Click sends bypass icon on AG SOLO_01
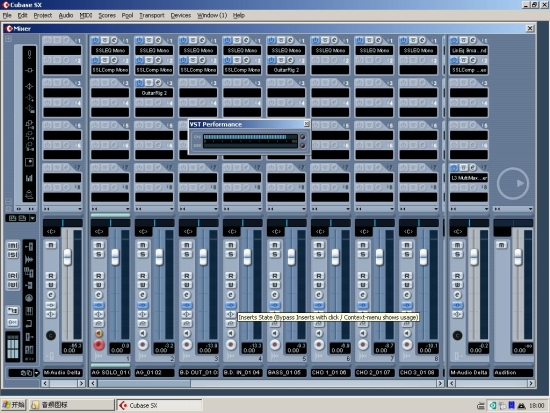The height and width of the screenshot is (413, 550). pos(99,323)
